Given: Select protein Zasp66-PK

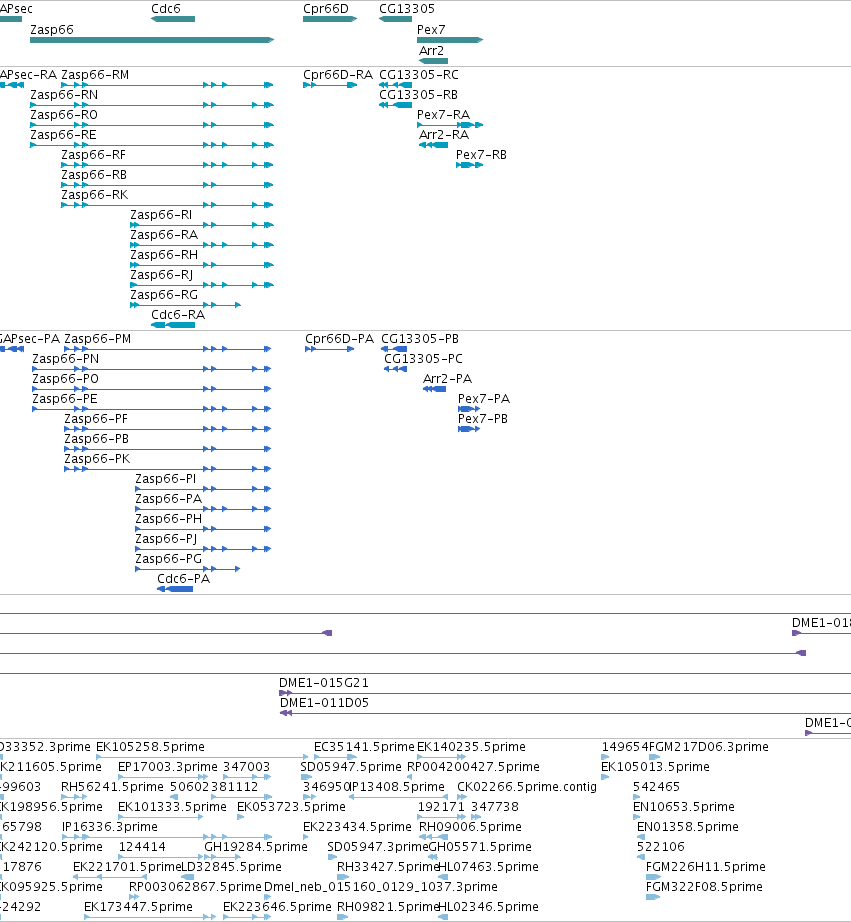Looking at the screenshot, I should click(168, 469).
